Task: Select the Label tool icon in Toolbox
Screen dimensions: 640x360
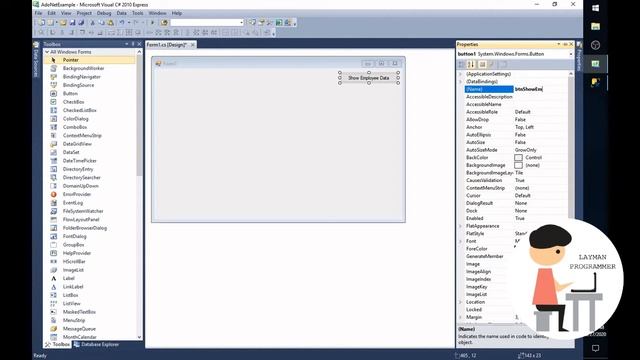Action: point(53,278)
